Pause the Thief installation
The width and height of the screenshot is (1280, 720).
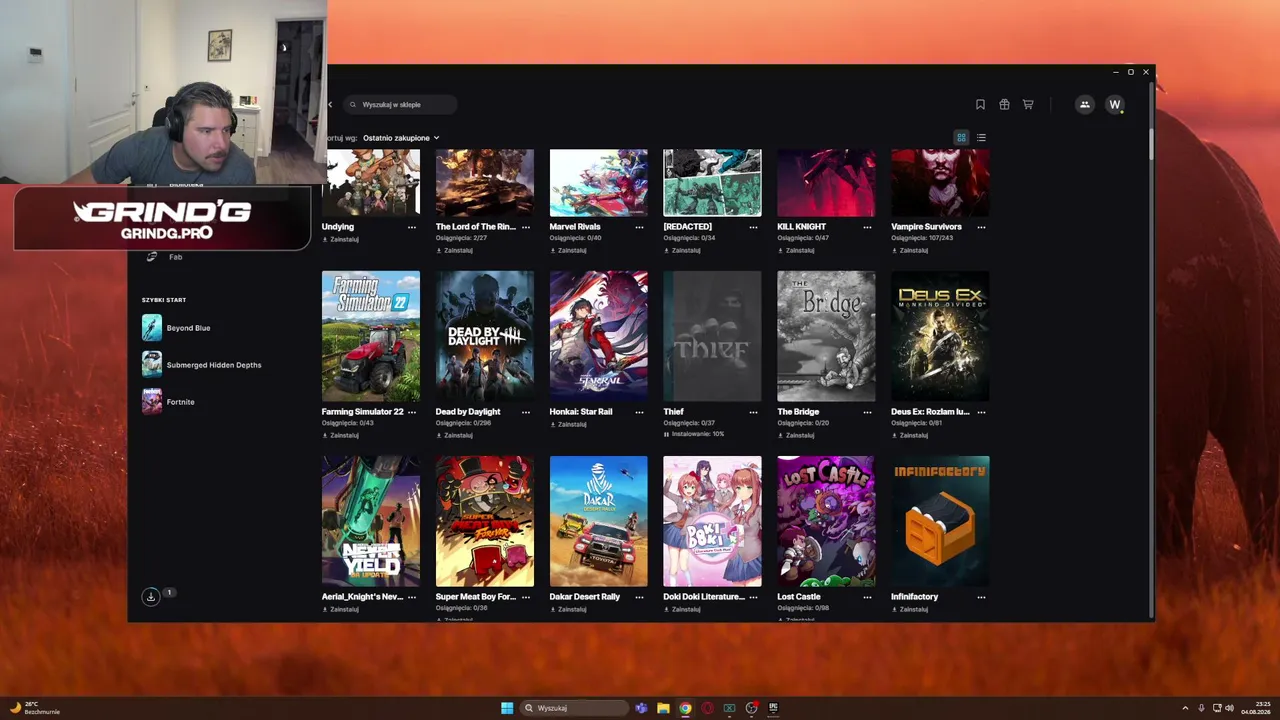click(x=666, y=434)
